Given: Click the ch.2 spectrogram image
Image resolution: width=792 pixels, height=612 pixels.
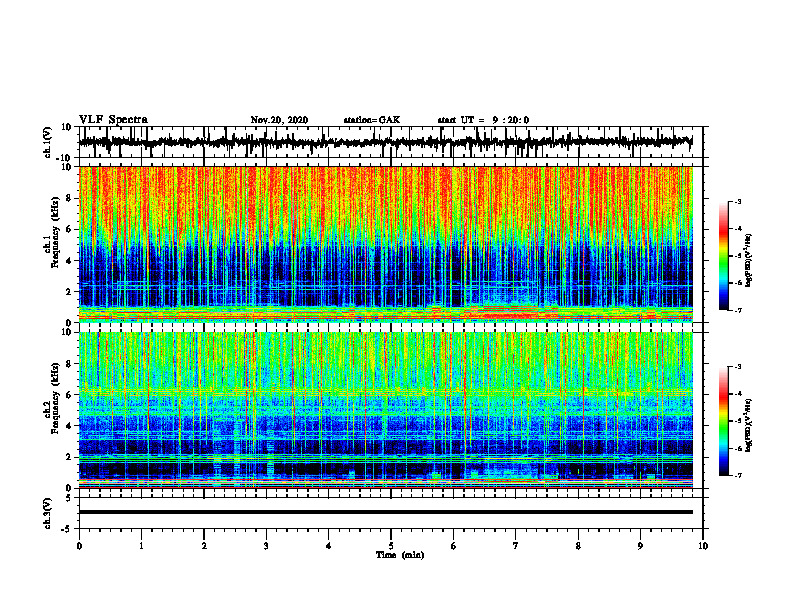Looking at the screenshot, I should [x=386, y=410].
